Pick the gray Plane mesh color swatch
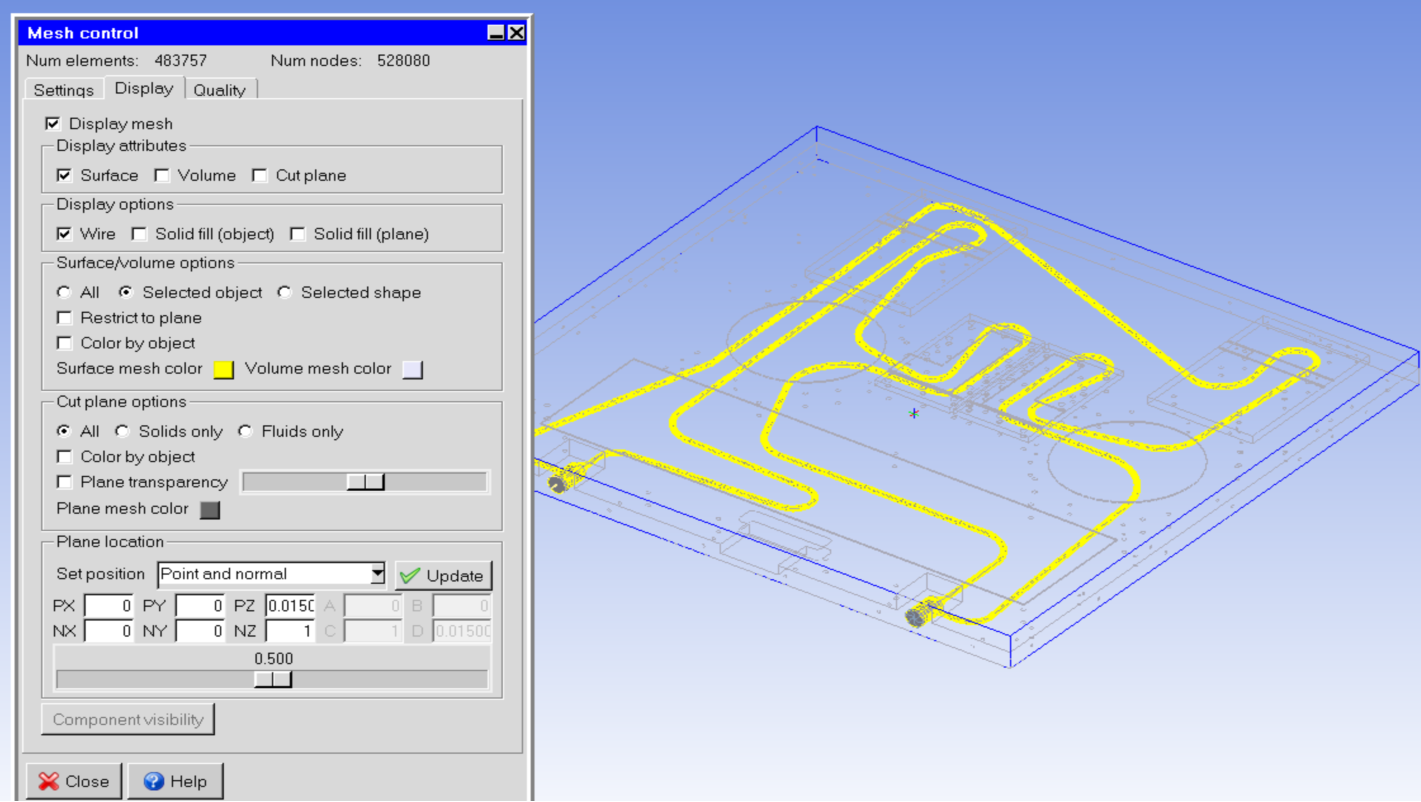Screen dimensions: 1421x802 tap(209, 509)
